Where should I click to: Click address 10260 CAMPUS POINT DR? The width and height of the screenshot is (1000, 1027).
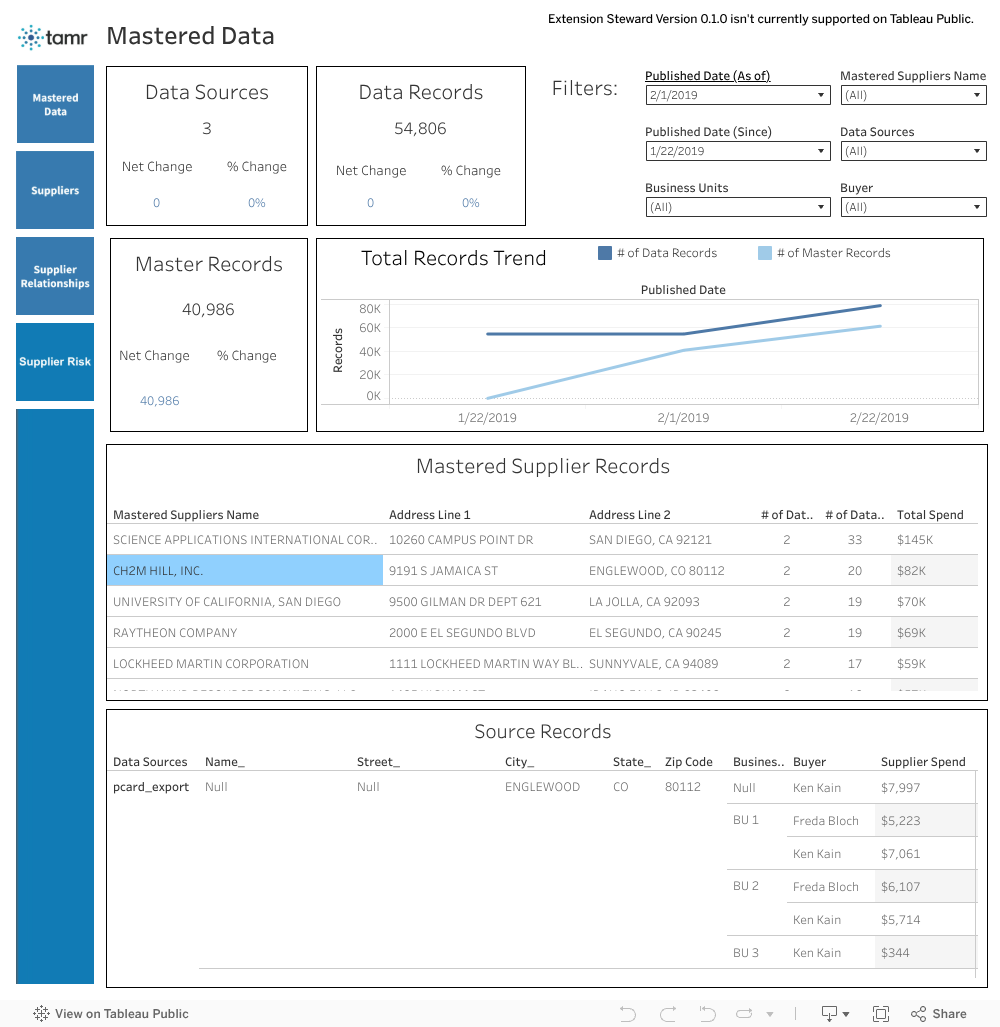click(x=461, y=540)
